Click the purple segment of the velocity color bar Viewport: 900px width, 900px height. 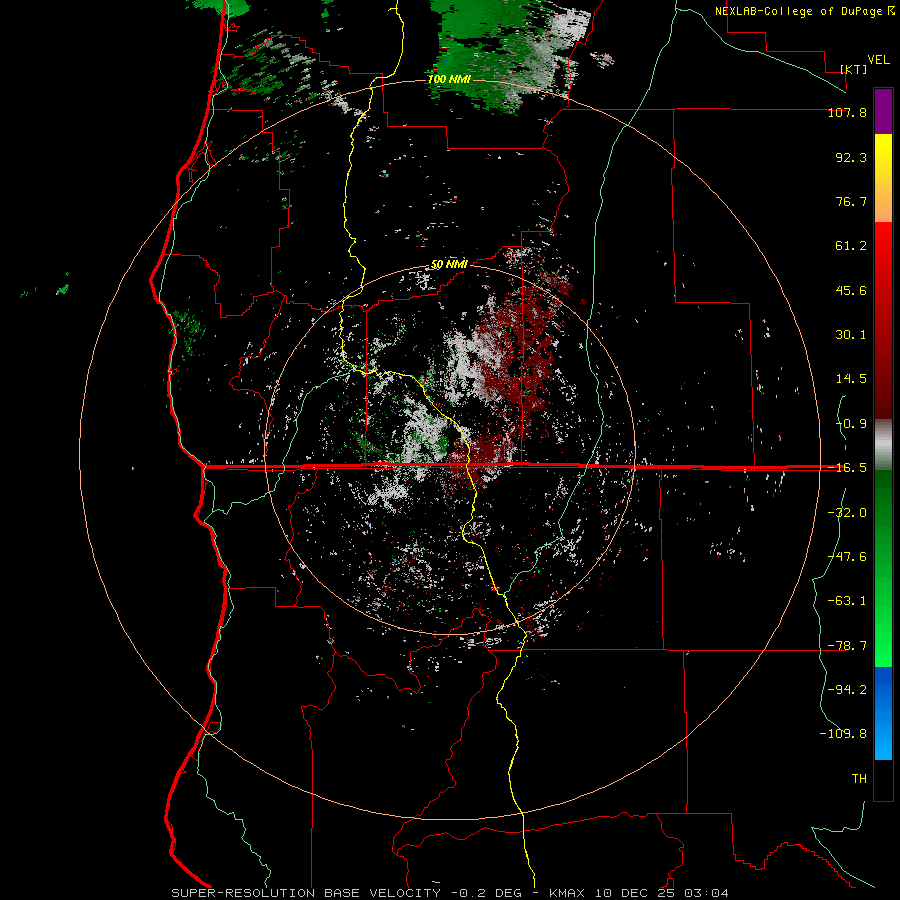[x=883, y=111]
